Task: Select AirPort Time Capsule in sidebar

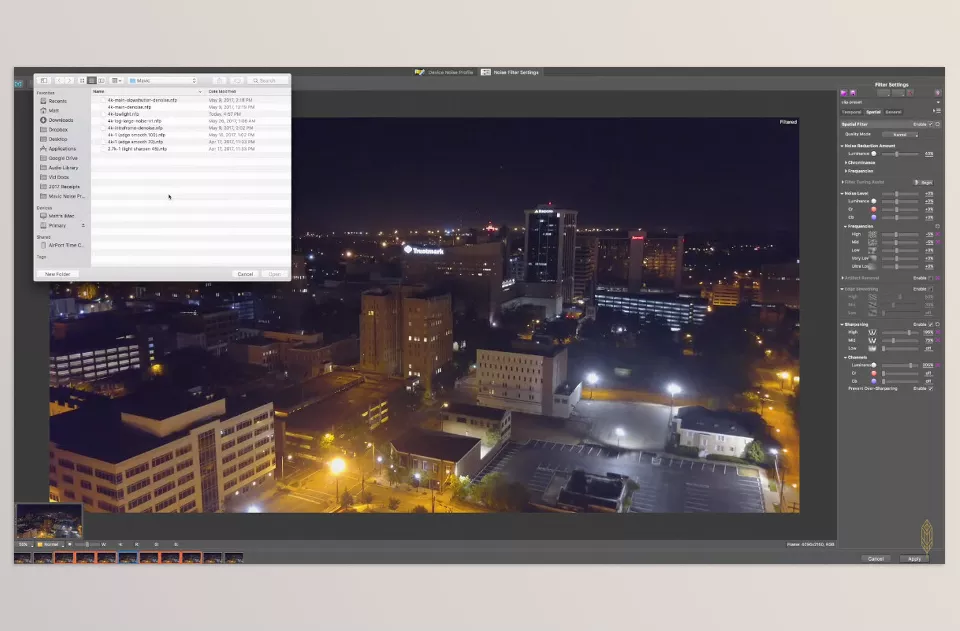Action: (65, 245)
